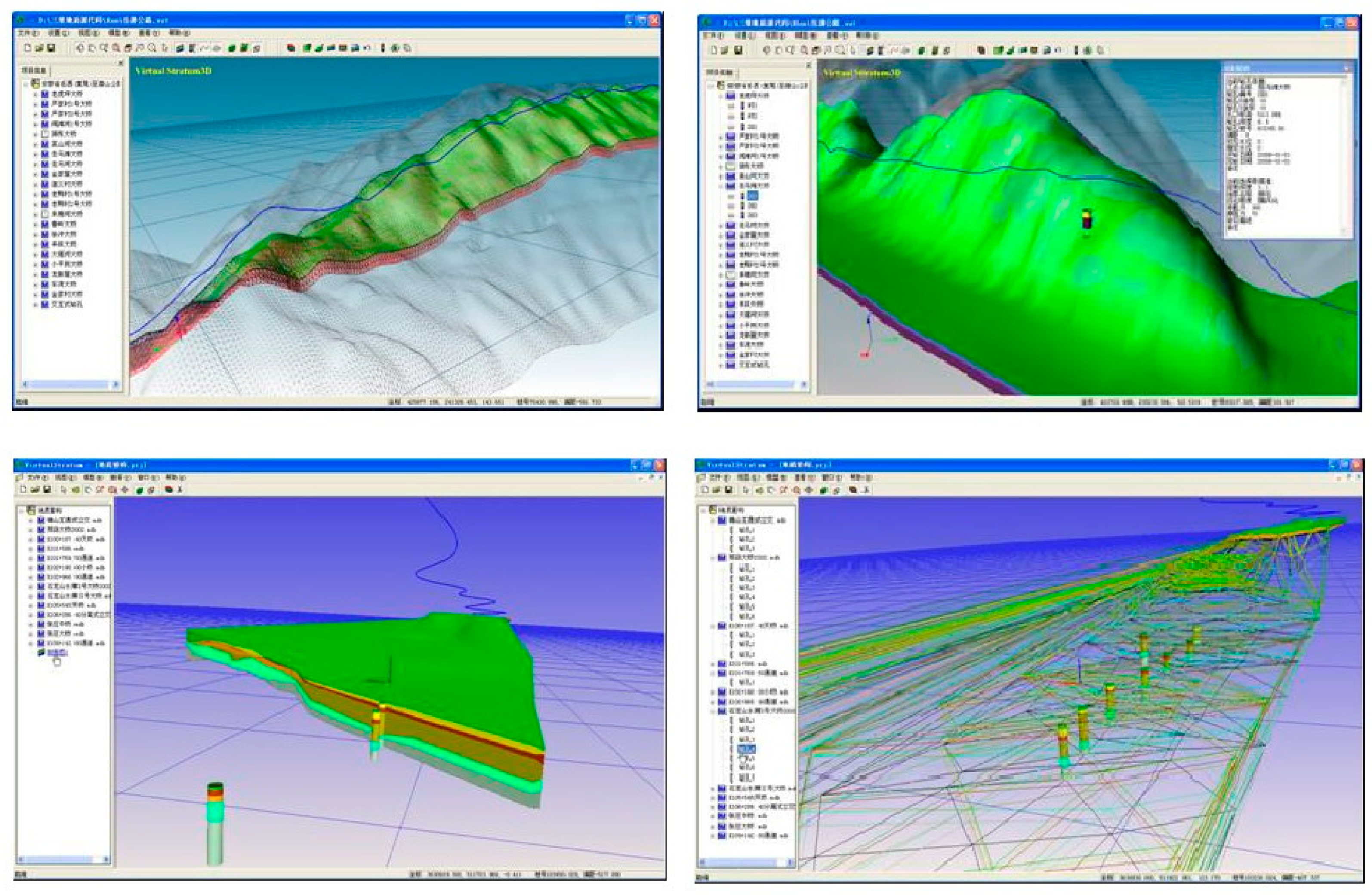This screenshot has height=895, width=1372.
Task: Click the Save disk icon in the ridge terrain window
Action: click(x=51, y=48)
